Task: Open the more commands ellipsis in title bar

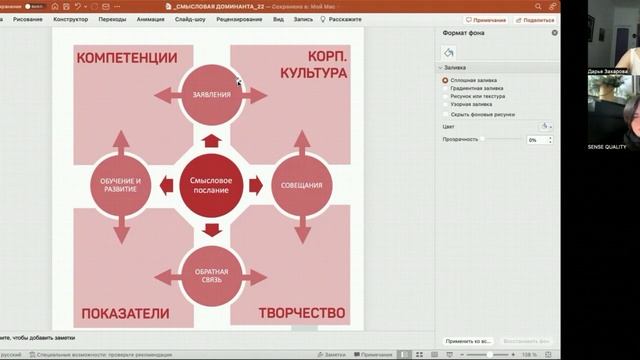Action: tap(117, 7)
